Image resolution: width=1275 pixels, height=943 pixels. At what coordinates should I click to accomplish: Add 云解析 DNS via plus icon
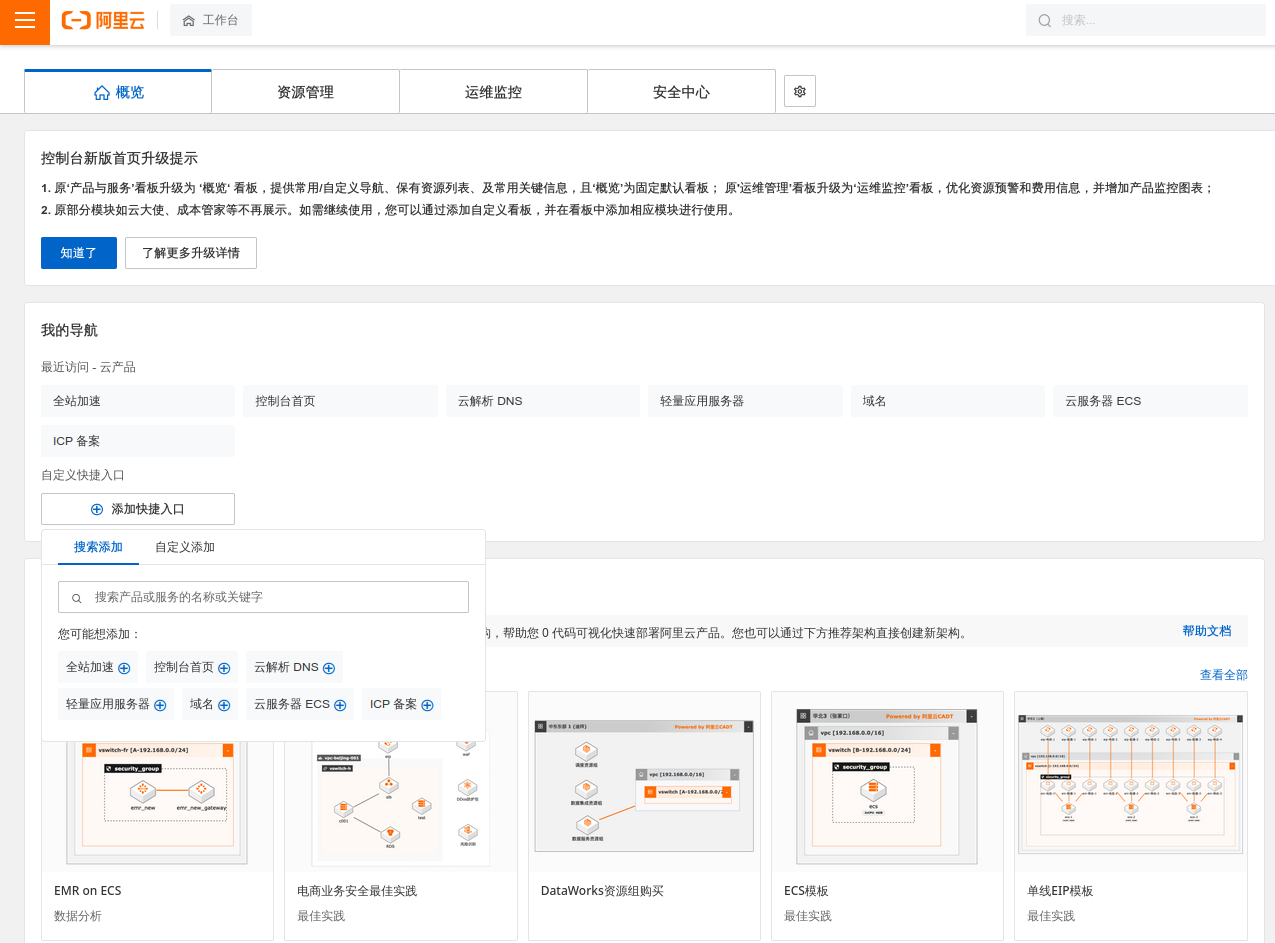point(328,668)
